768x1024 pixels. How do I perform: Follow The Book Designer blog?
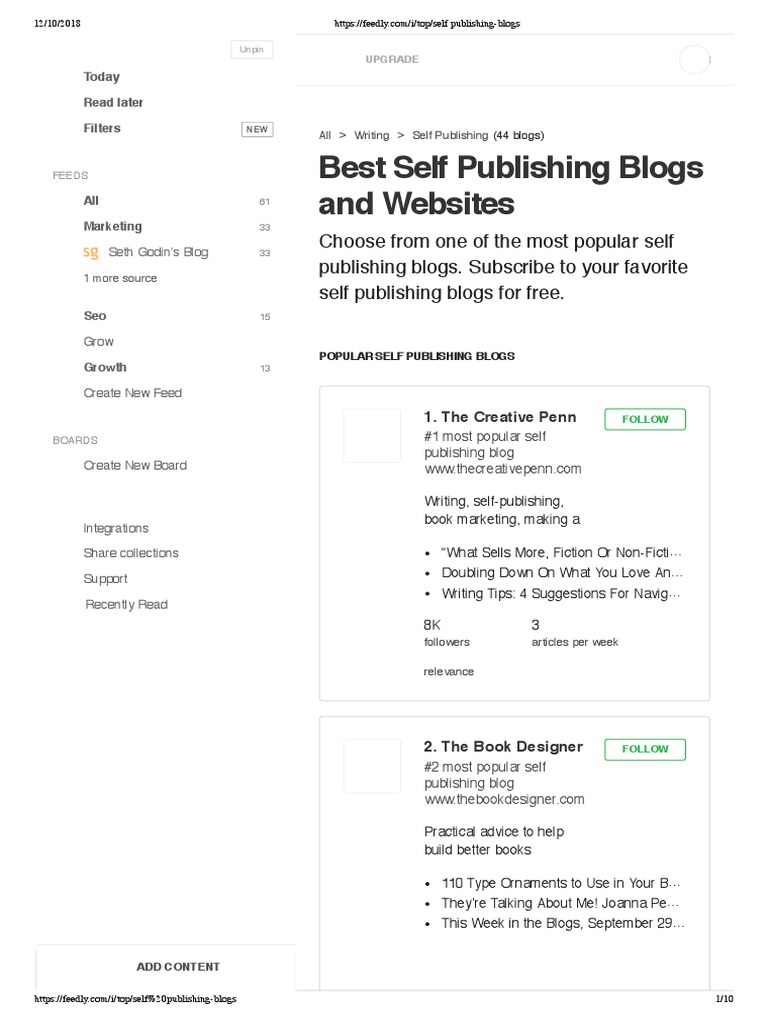pyautogui.click(x=645, y=749)
